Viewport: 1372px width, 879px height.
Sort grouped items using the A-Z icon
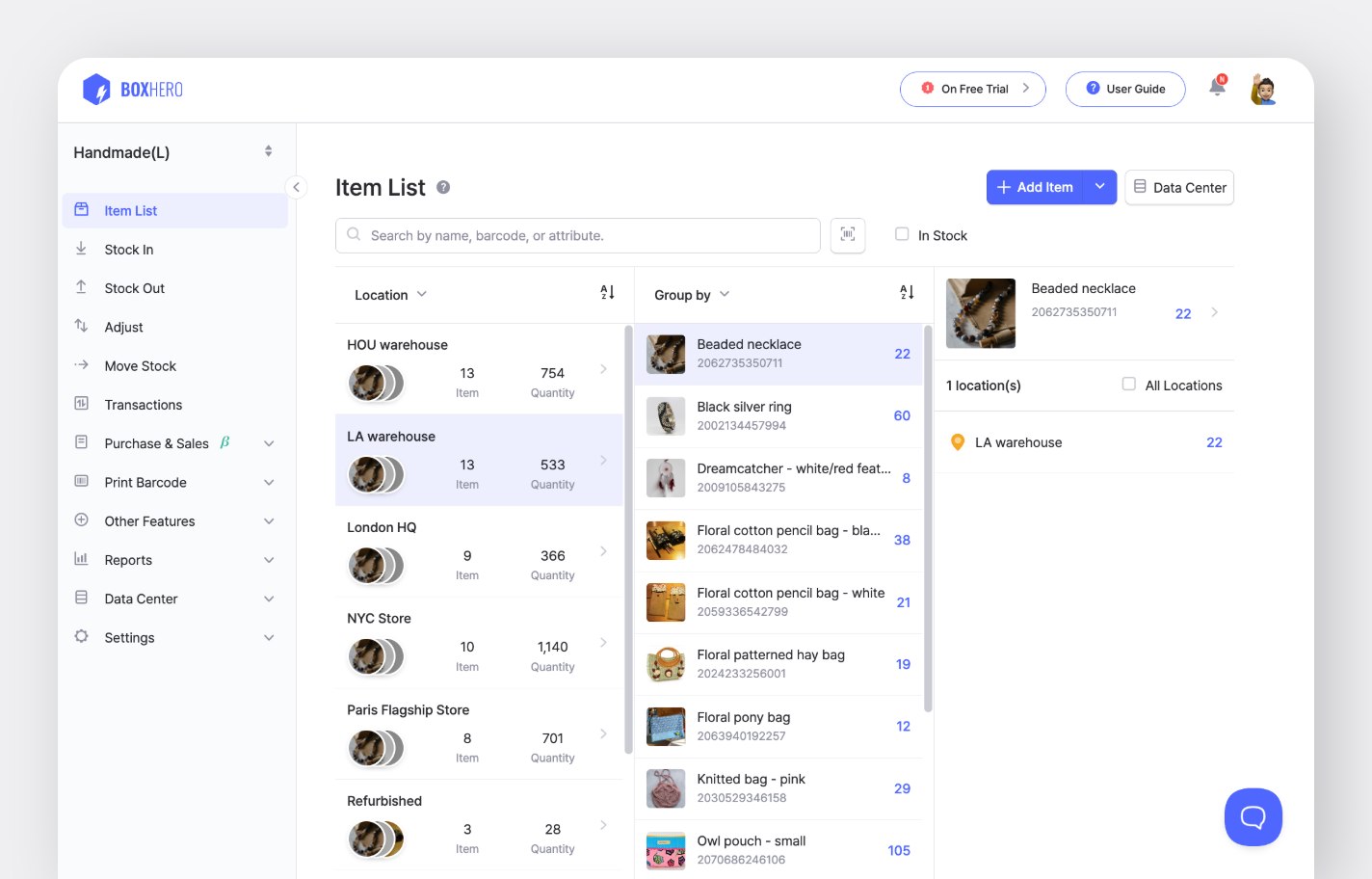click(x=906, y=291)
